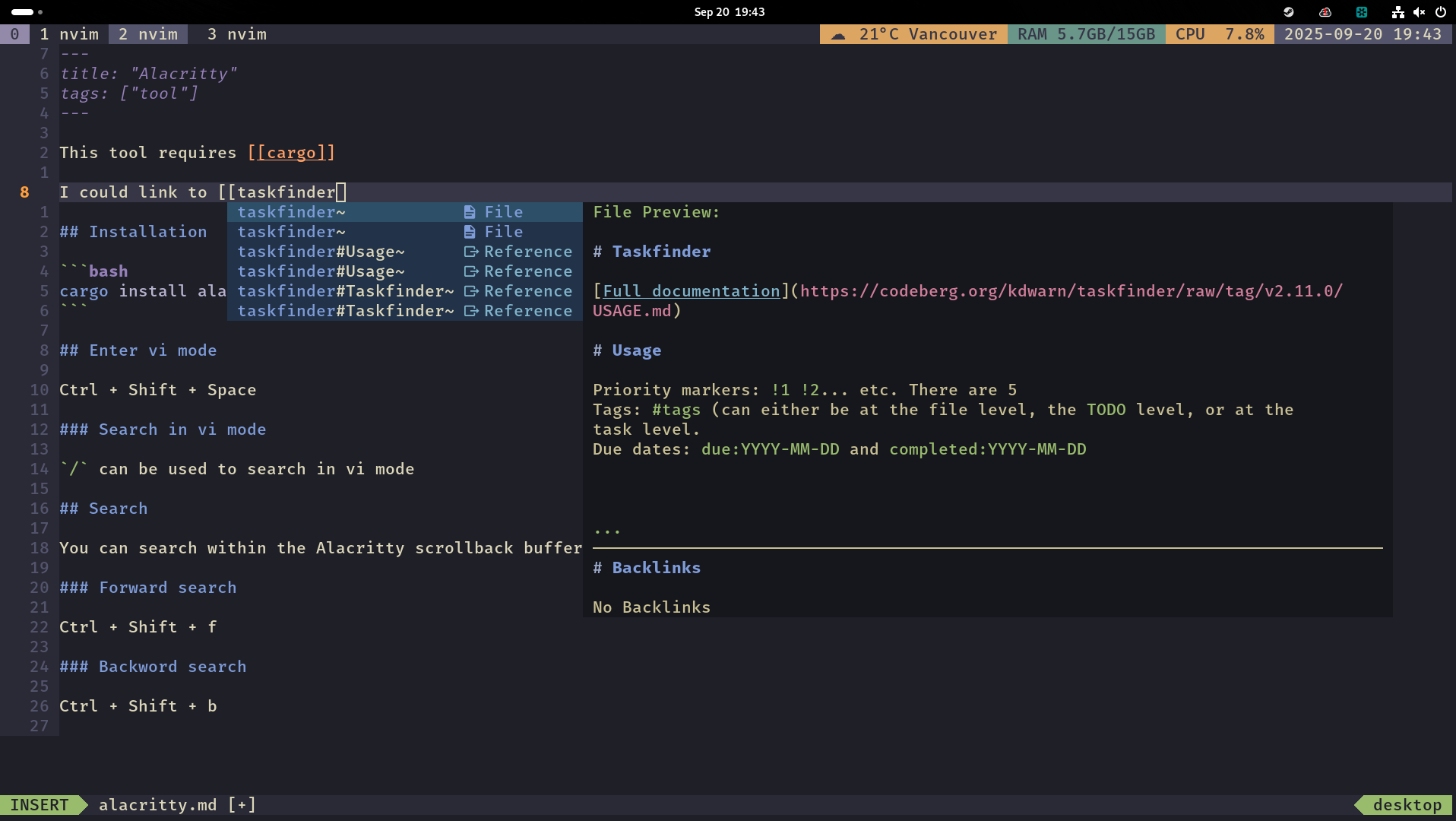Click the muted volume icon in top bar

(x=1419, y=12)
